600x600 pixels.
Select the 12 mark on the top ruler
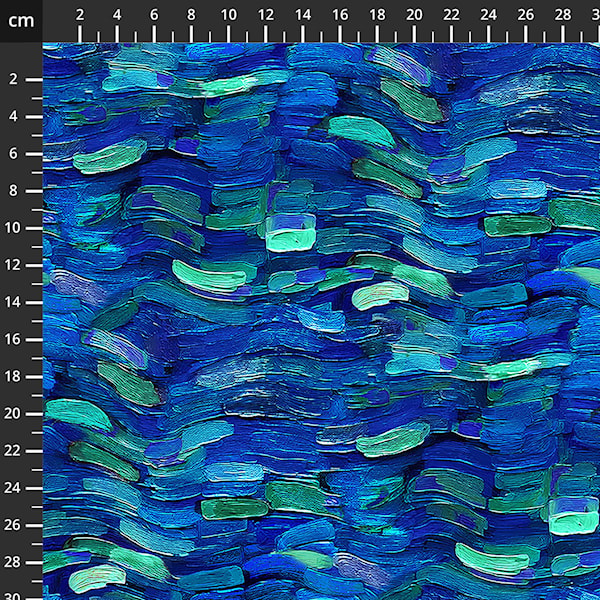coord(266,15)
